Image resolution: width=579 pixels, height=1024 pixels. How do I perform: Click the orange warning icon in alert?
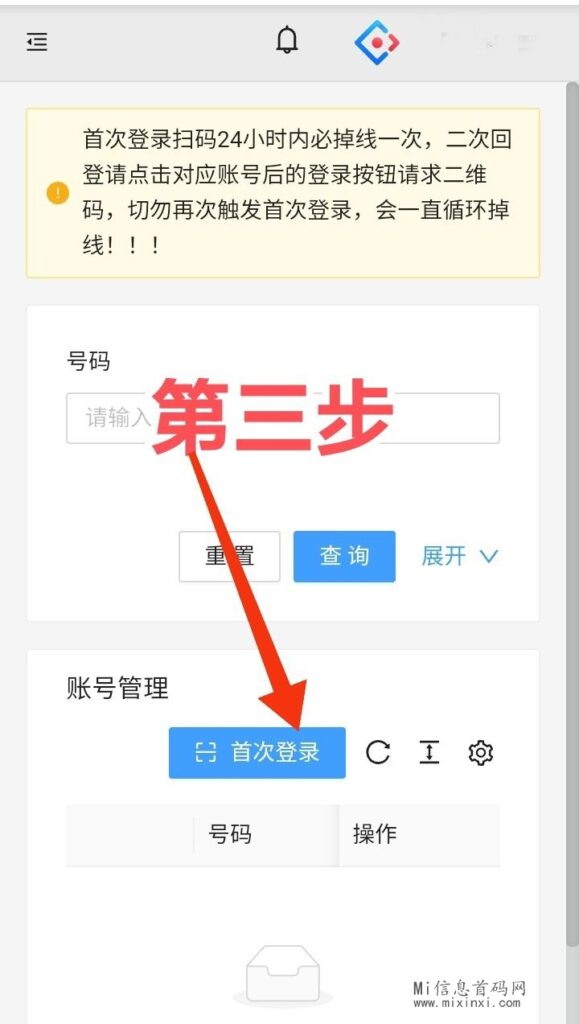coord(57,193)
